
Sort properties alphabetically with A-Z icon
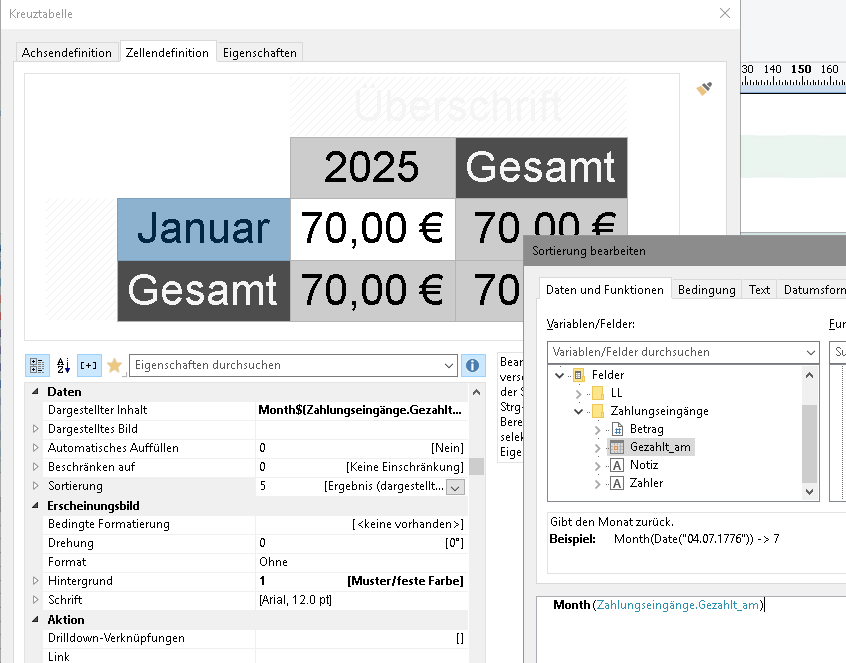63,365
